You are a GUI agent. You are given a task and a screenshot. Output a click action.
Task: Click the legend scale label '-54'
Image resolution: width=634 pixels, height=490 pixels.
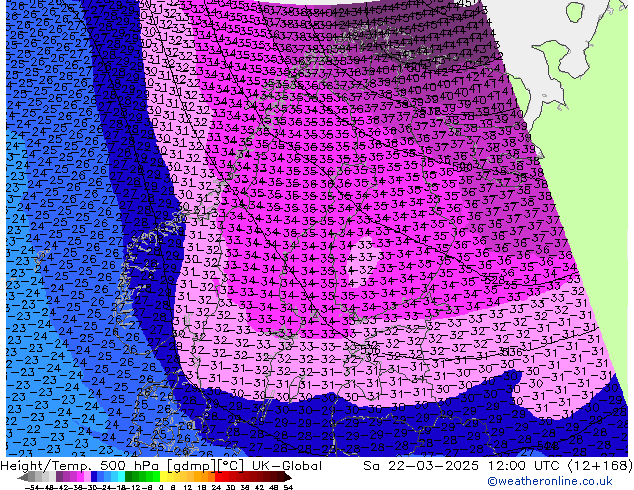(32, 487)
